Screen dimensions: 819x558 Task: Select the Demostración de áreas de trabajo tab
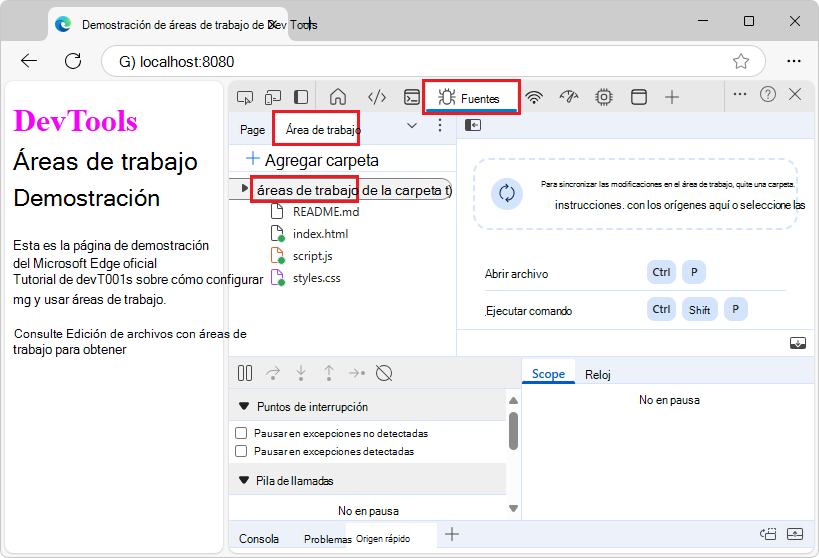pyautogui.click(x=167, y=25)
